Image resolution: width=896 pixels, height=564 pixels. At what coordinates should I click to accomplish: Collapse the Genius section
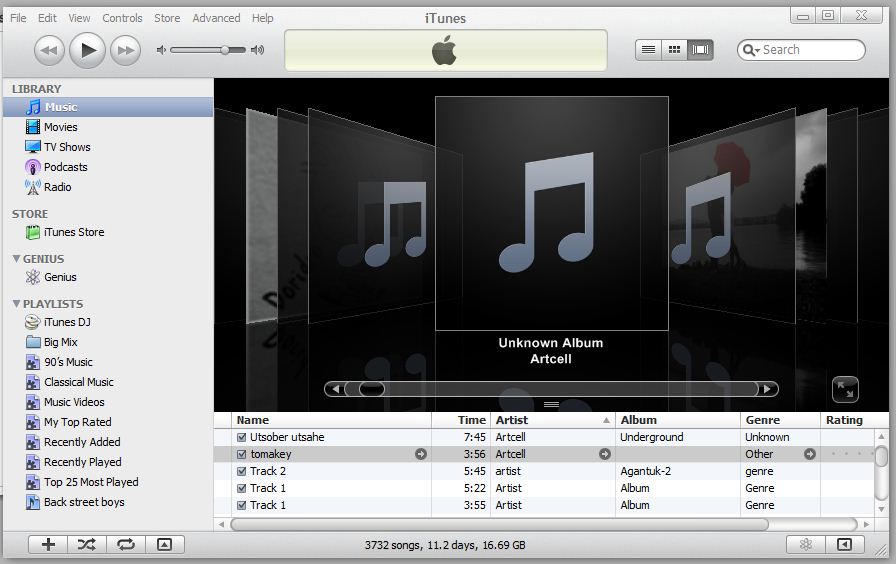tap(17, 259)
